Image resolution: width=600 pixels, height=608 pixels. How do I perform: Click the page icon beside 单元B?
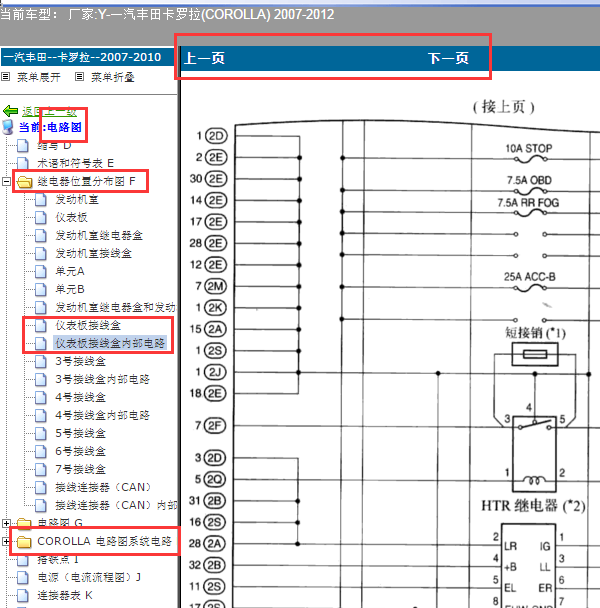point(41,289)
